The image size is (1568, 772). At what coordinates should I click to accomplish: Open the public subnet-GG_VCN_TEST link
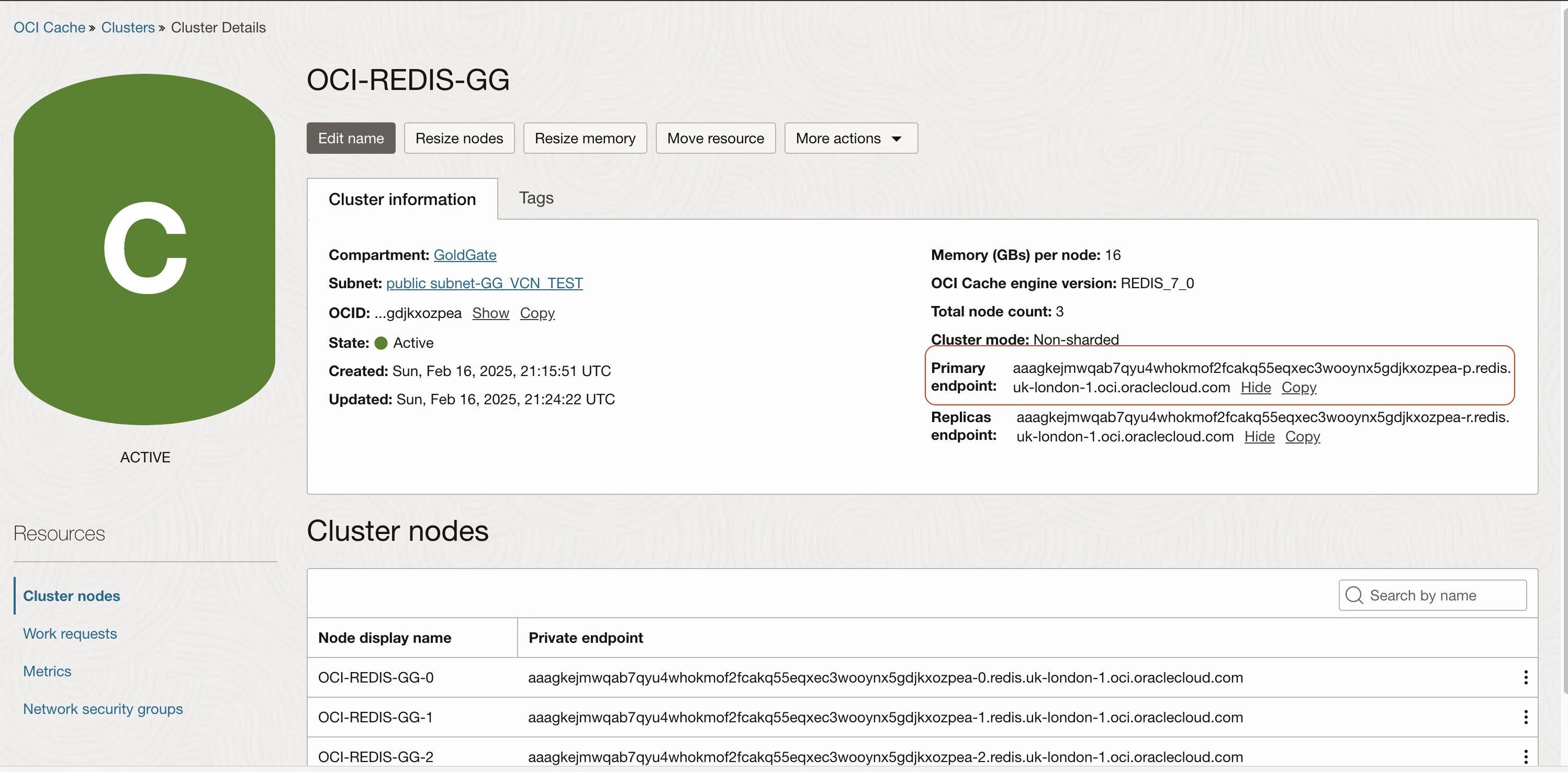485,283
